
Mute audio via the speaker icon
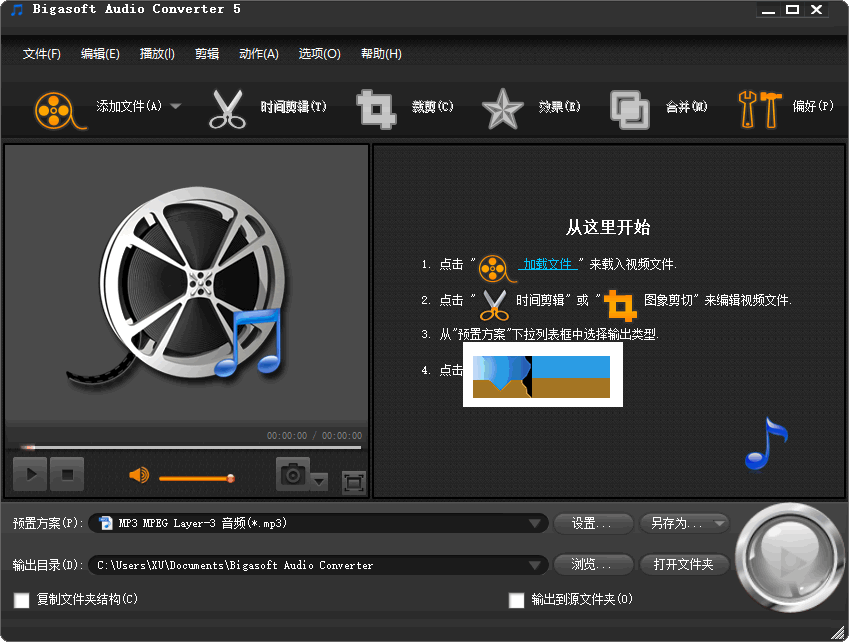pyautogui.click(x=139, y=475)
